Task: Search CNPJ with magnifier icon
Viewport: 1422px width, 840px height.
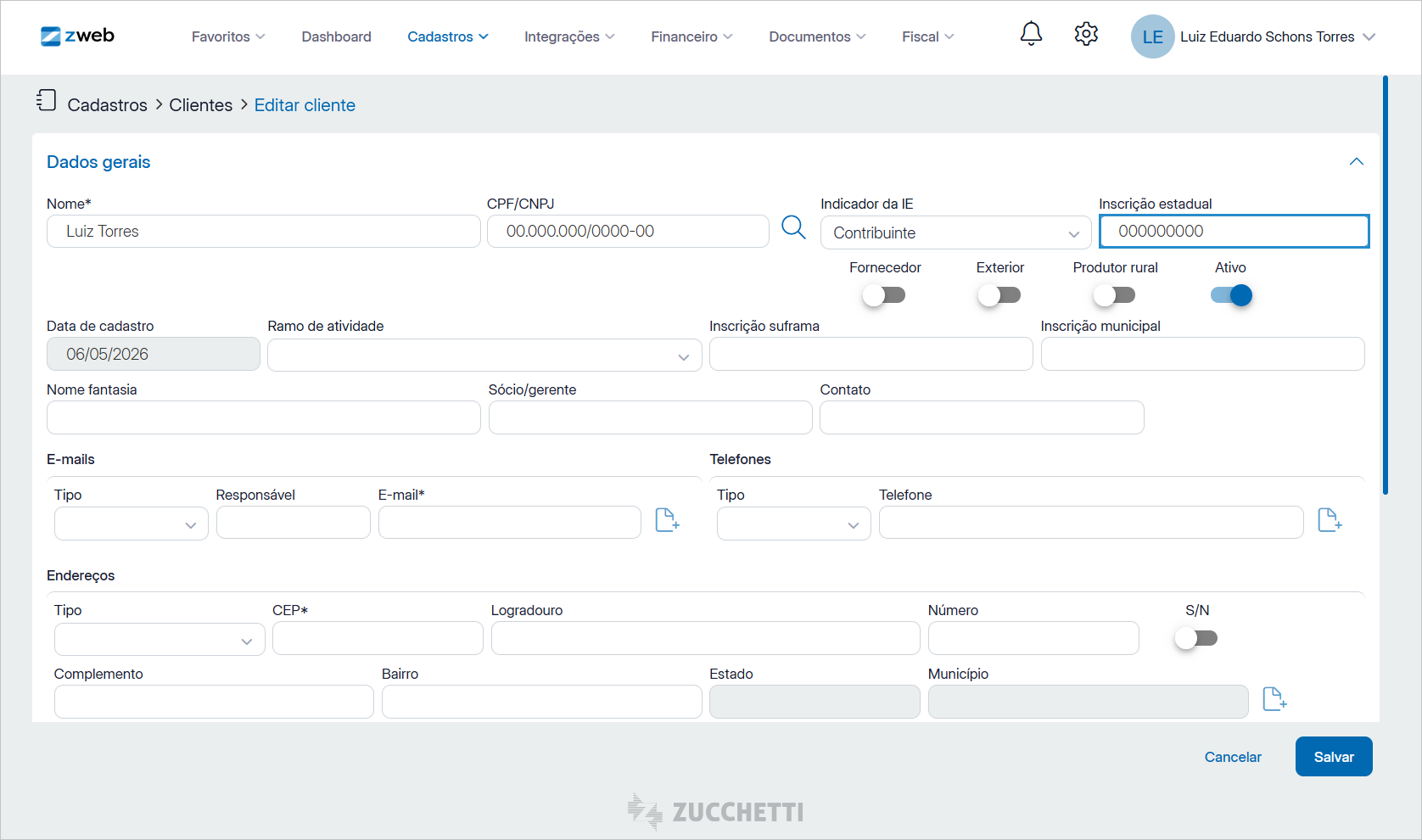Action: 793,227
